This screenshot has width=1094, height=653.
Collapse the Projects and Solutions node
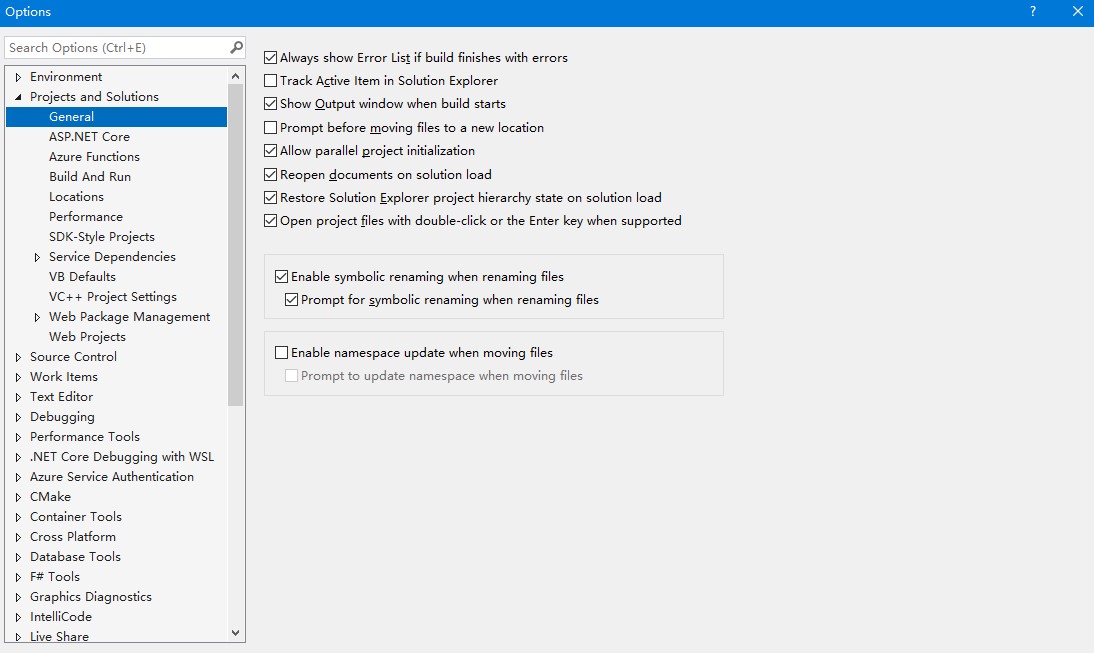[x=18, y=97]
